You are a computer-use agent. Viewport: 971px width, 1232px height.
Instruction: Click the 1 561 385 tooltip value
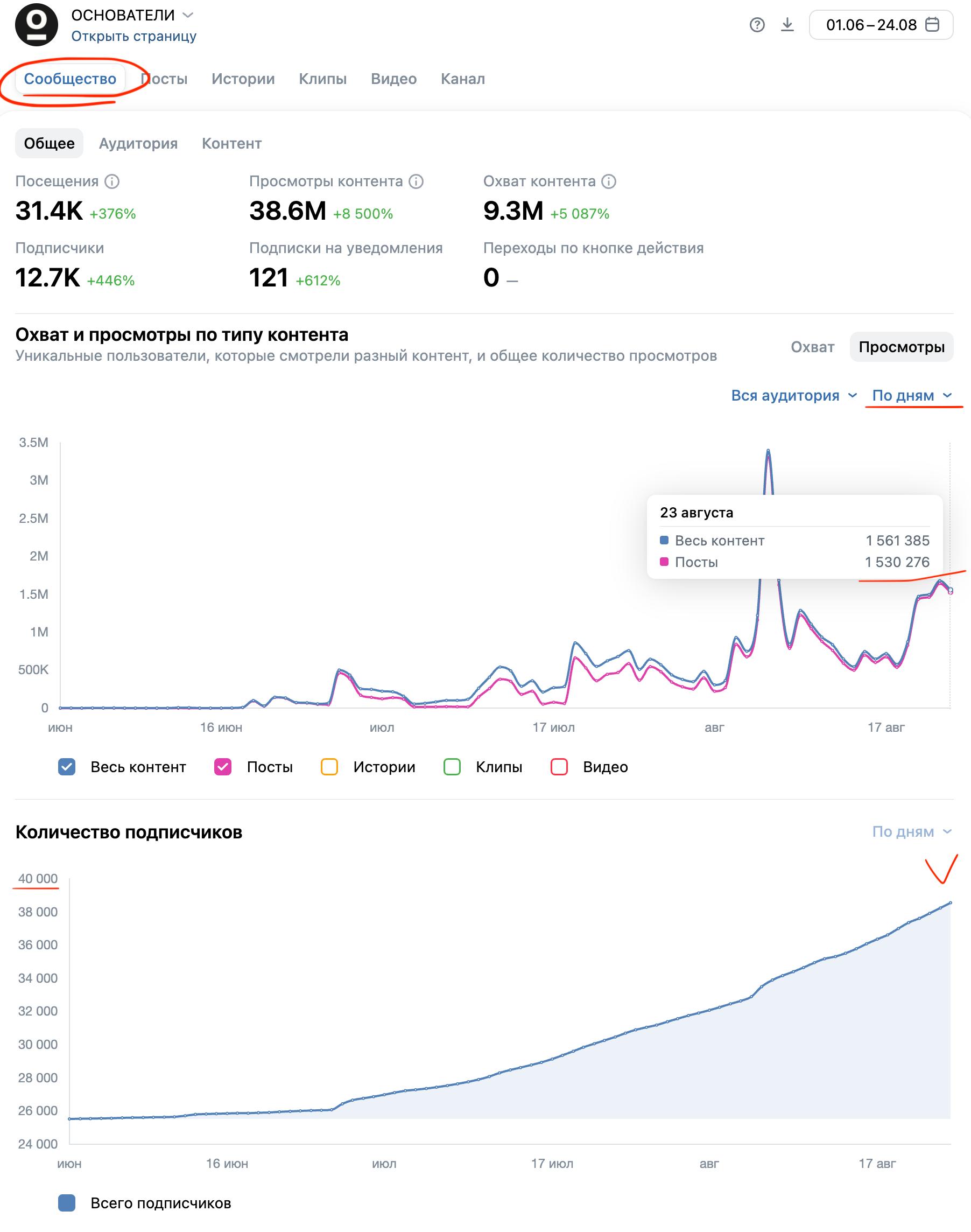[x=898, y=541]
